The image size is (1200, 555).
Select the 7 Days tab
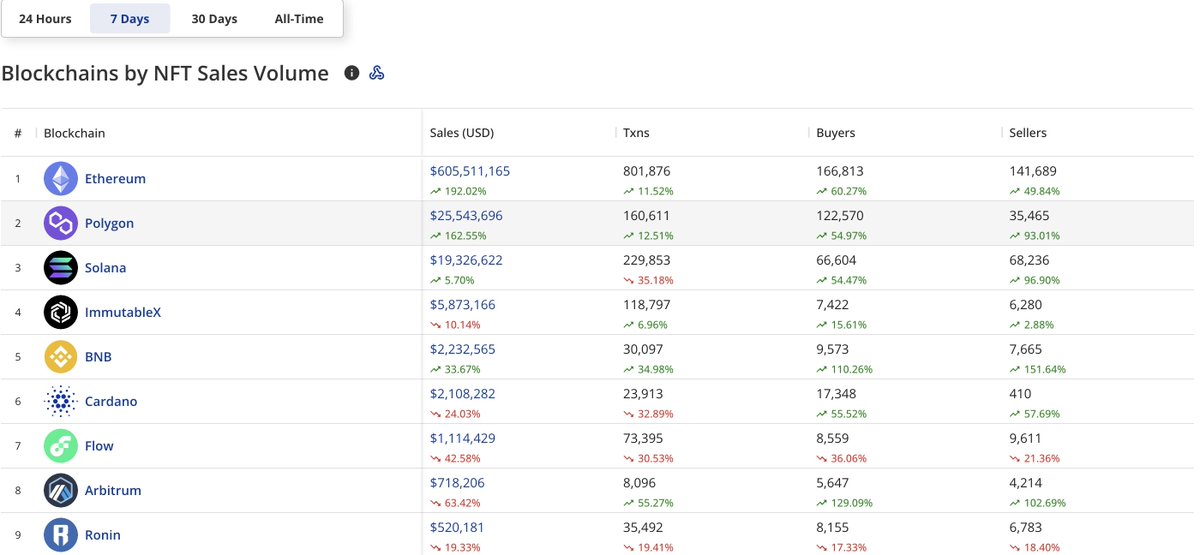pyautogui.click(x=130, y=19)
